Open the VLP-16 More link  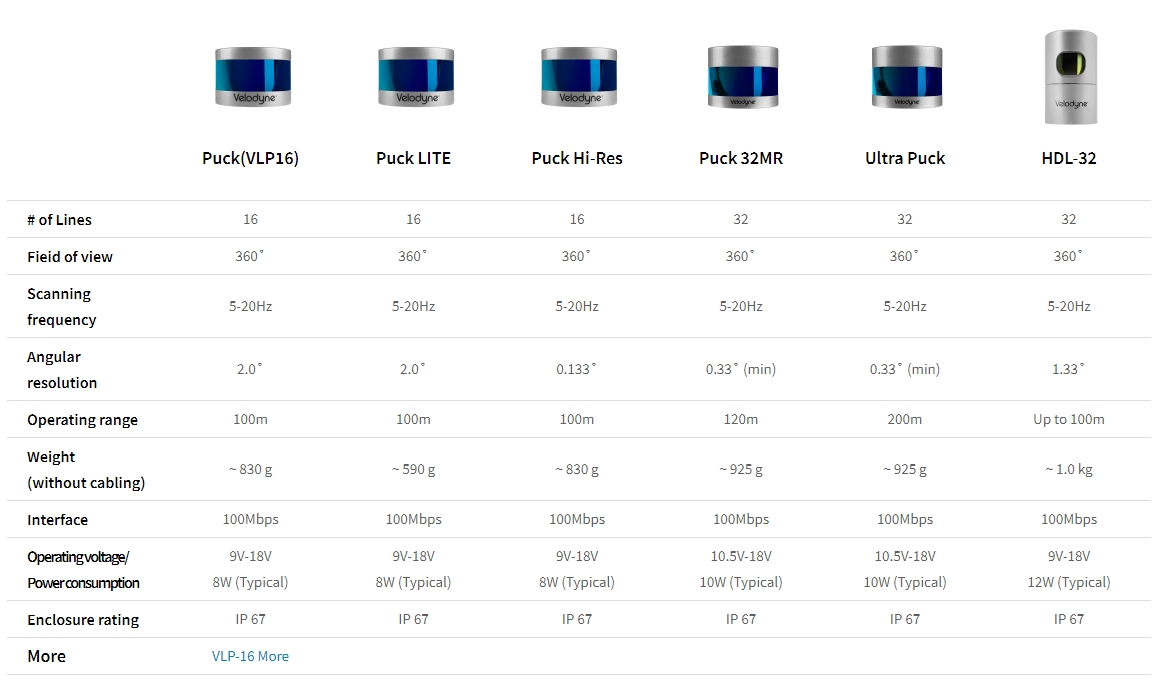pyautogui.click(x=250, y=656)
